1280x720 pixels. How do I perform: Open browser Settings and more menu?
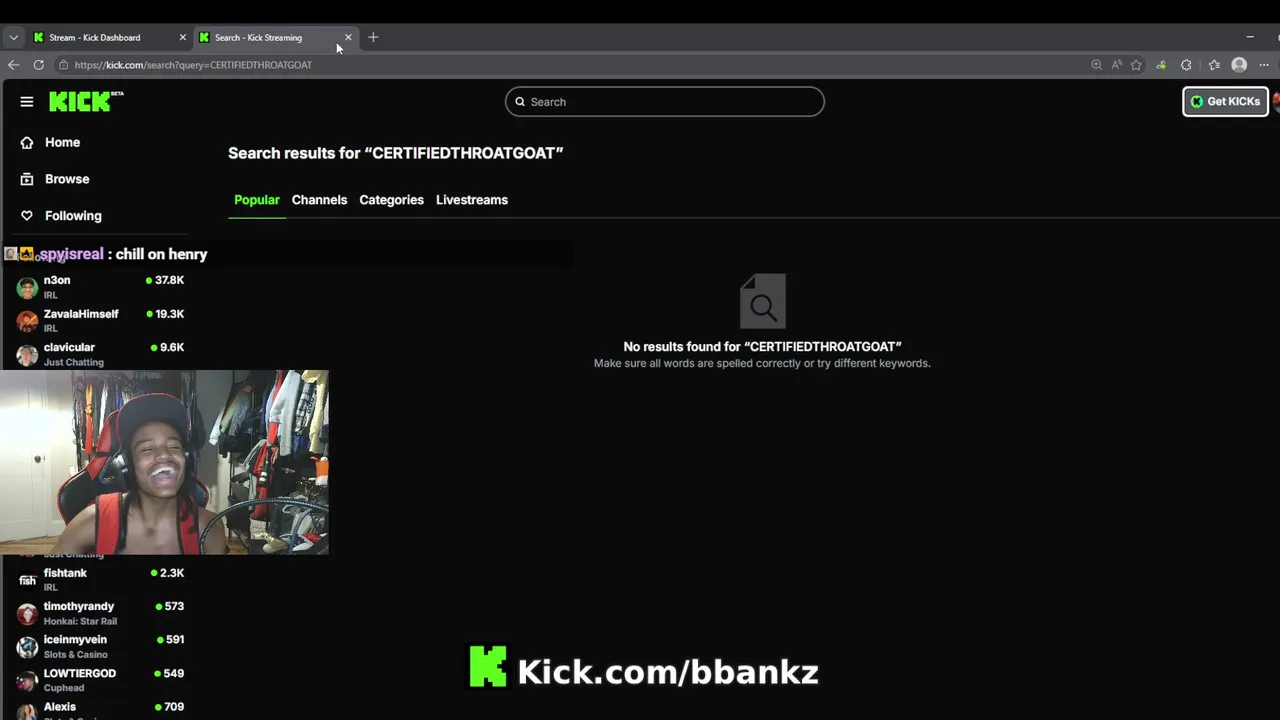(x=1265, y=65)
